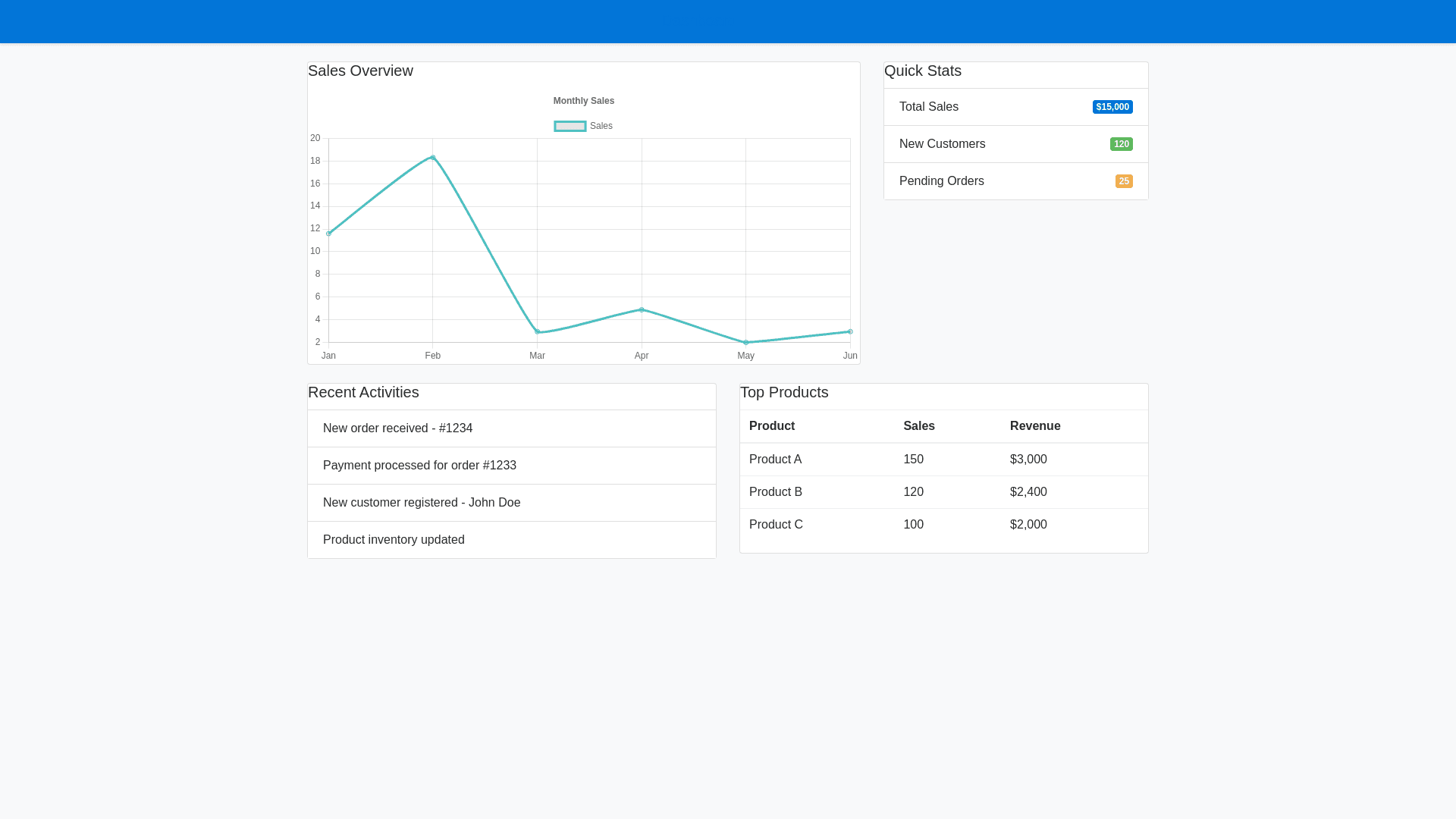
Task: Click the Revenue column header
Action: point(1035,426)
